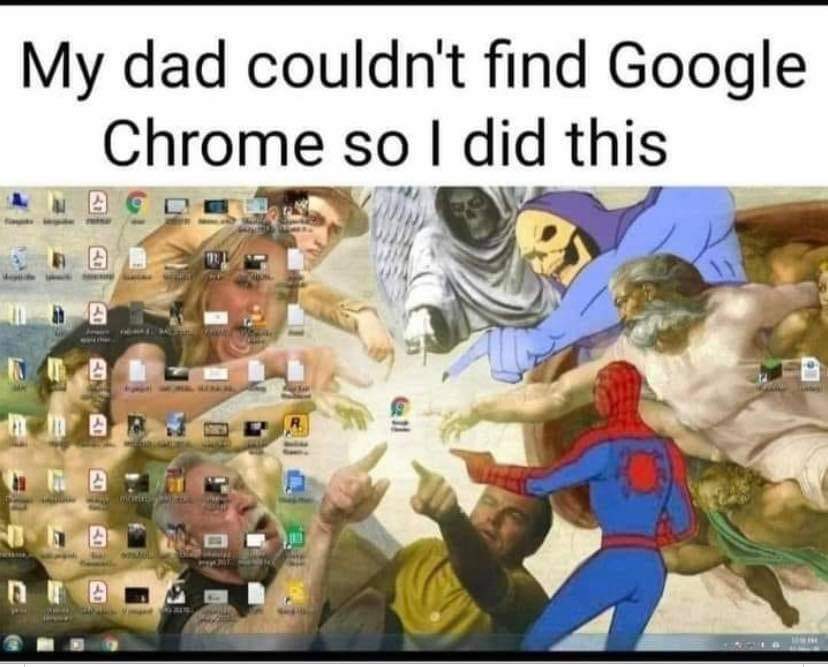Select the second PDF icon from the top
828x667 pixels.
[x=98, y=258]
